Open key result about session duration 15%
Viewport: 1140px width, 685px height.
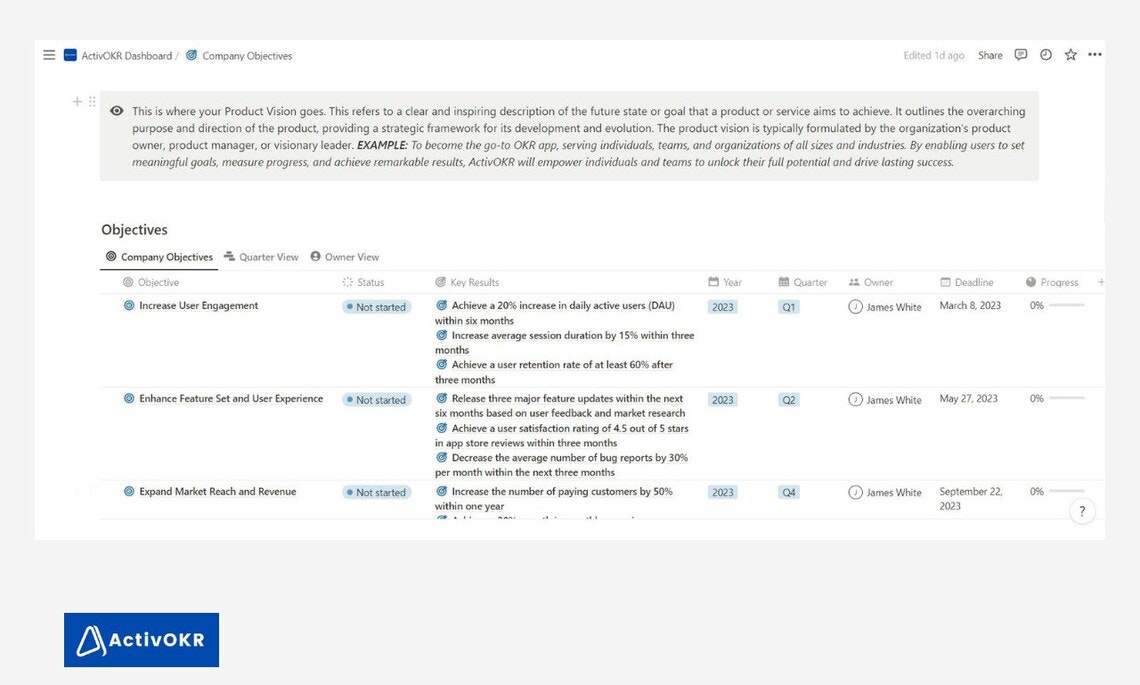tap(564, 342)
